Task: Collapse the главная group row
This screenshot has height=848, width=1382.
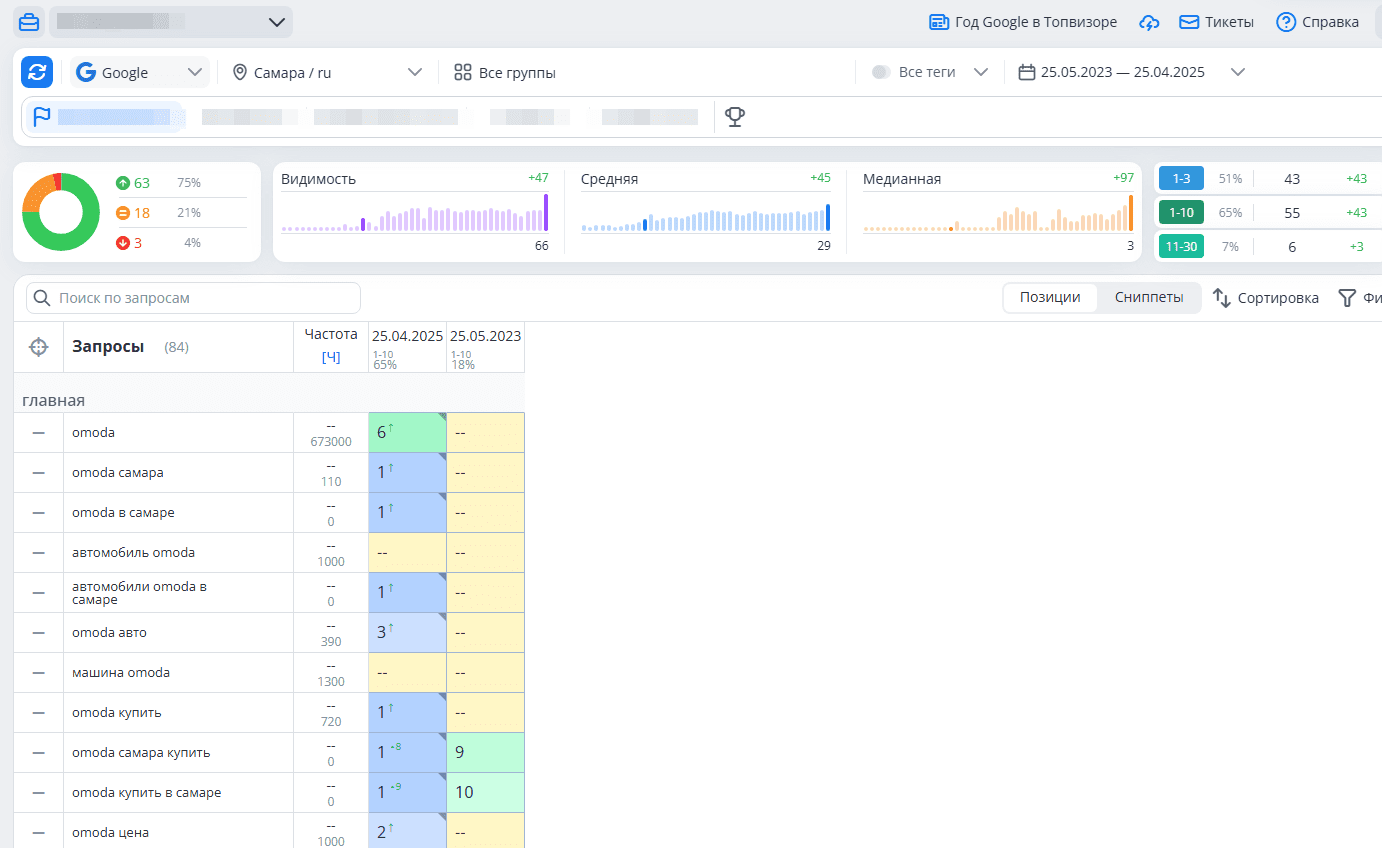Action: [53, 400]
